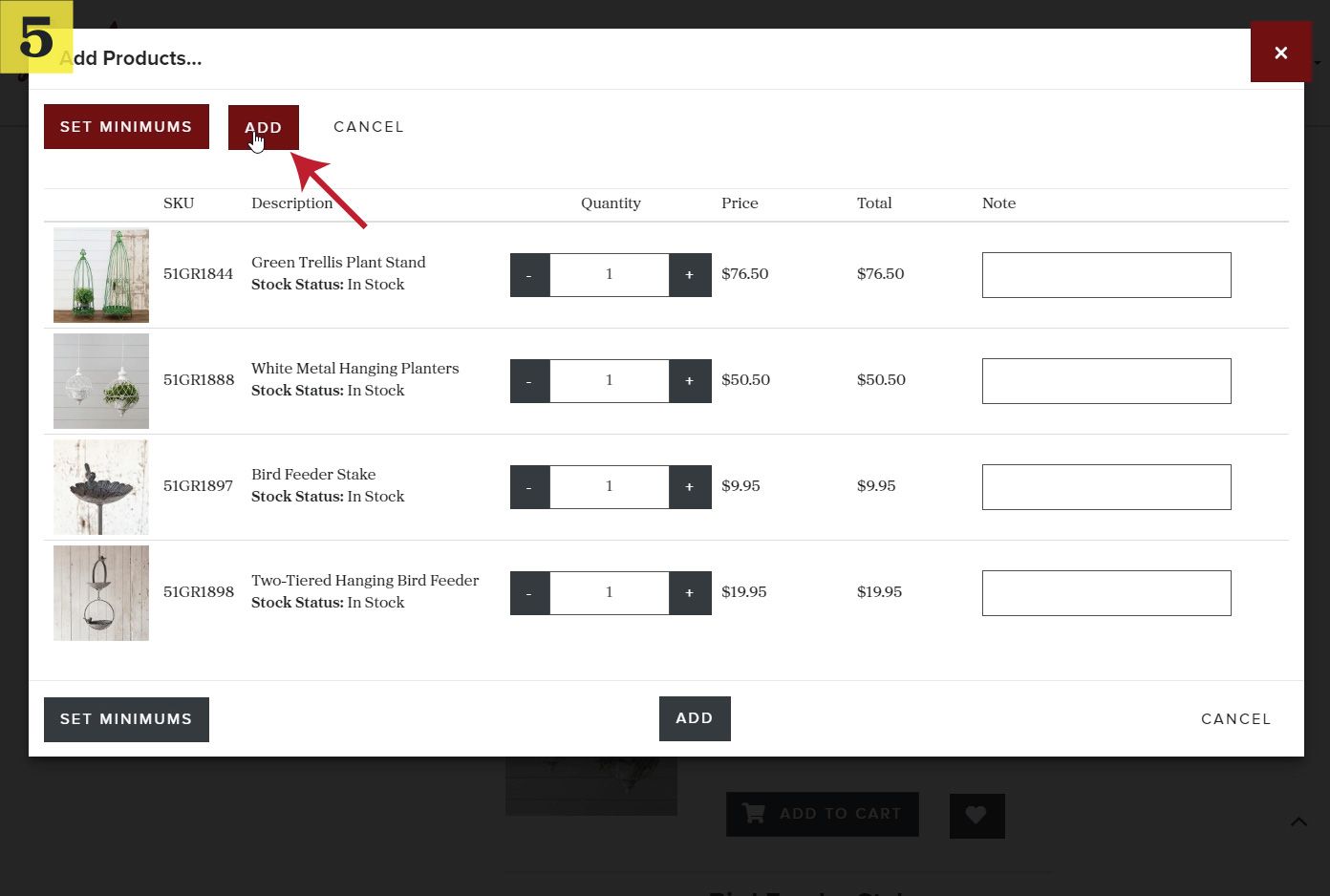
Task: Decrease quantity of Bird Feeder Stake
Action: click(529, 487)
